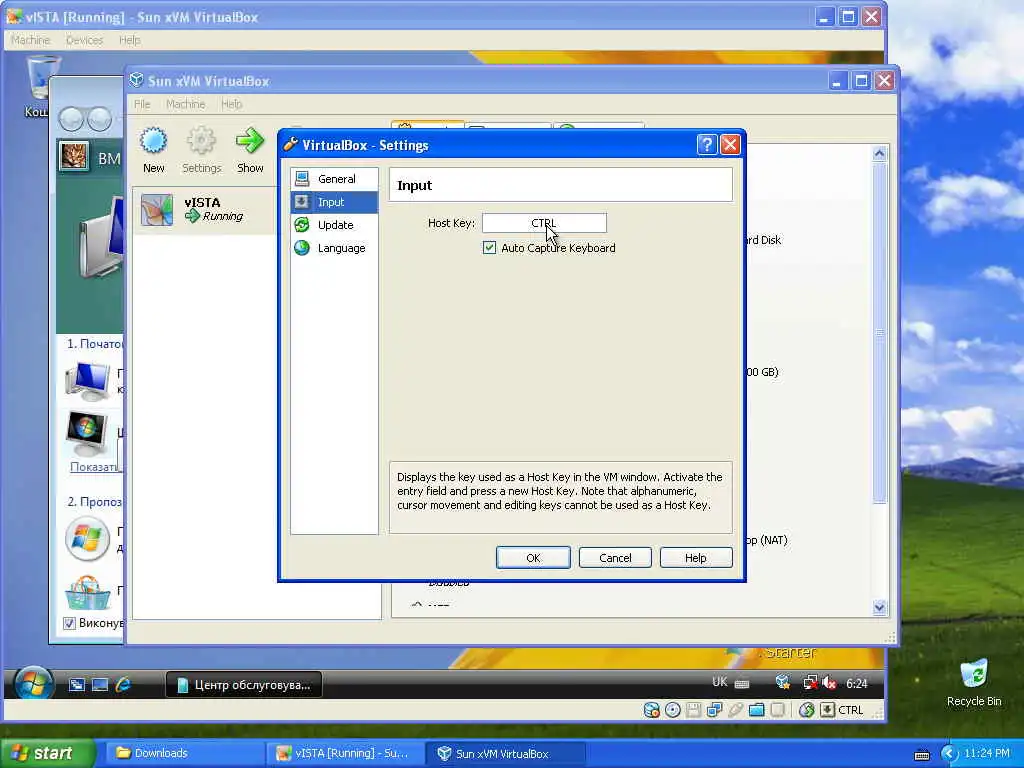Open Devices menu in vISTA Running window
Screen dimensions: 1024x768
click(84, 40)
